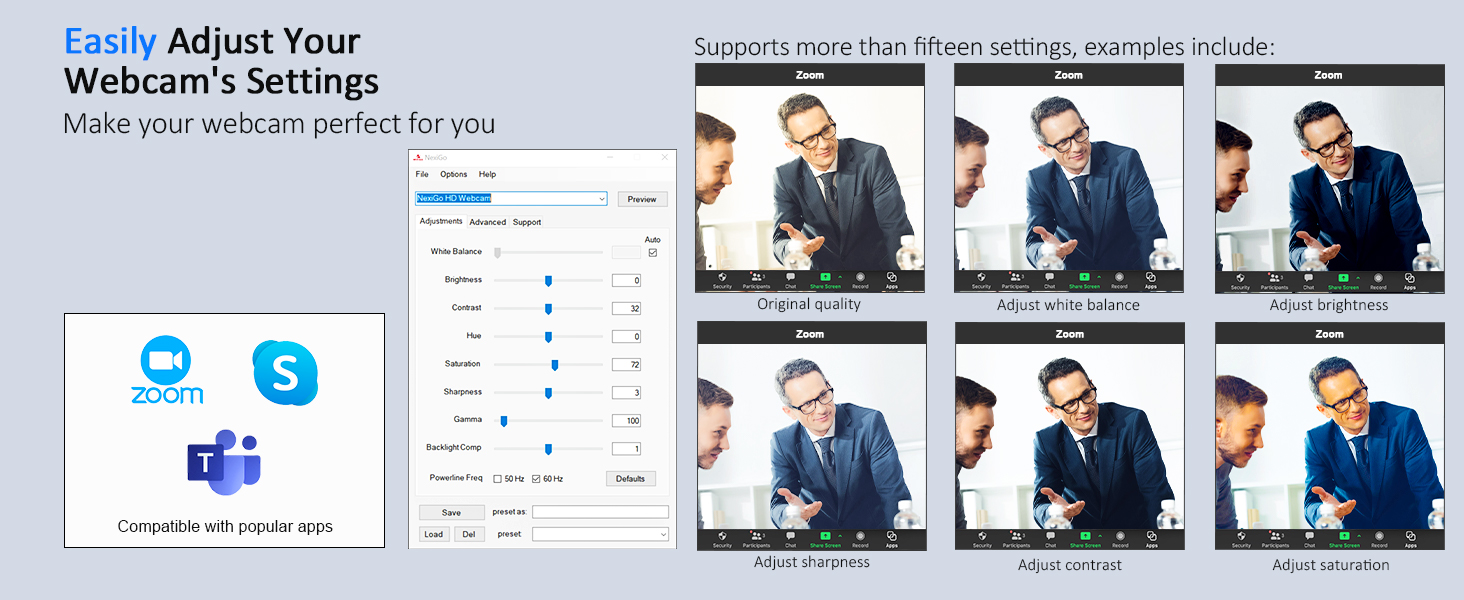Switch to the Advanced tab
Viewport: 1464px width, 600px height.
488,222
